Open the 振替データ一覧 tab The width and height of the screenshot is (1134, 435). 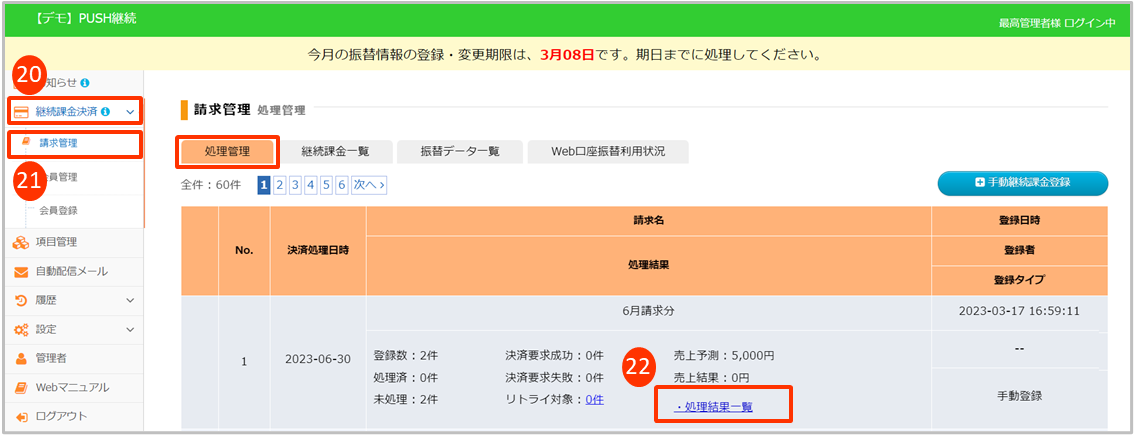[459, 151]
